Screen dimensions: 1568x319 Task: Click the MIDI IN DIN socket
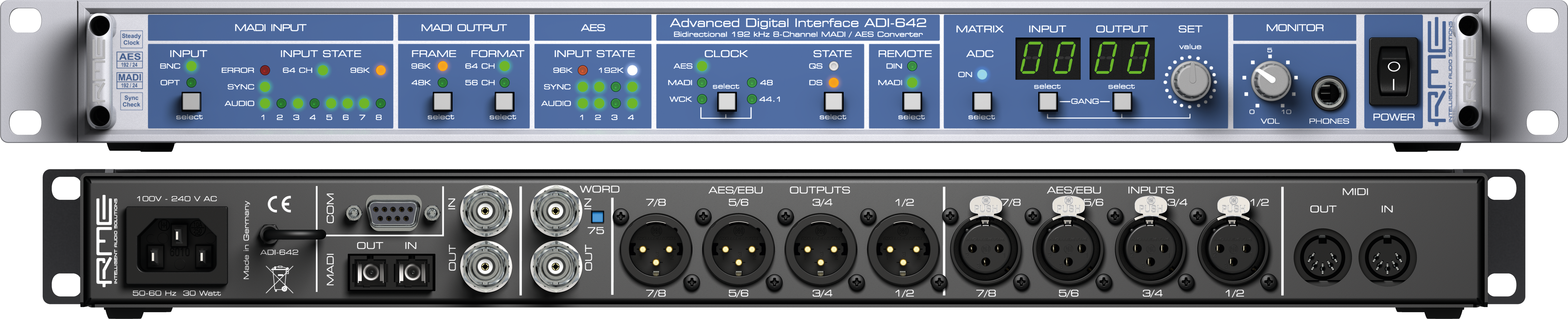(x=1387, y=258)
